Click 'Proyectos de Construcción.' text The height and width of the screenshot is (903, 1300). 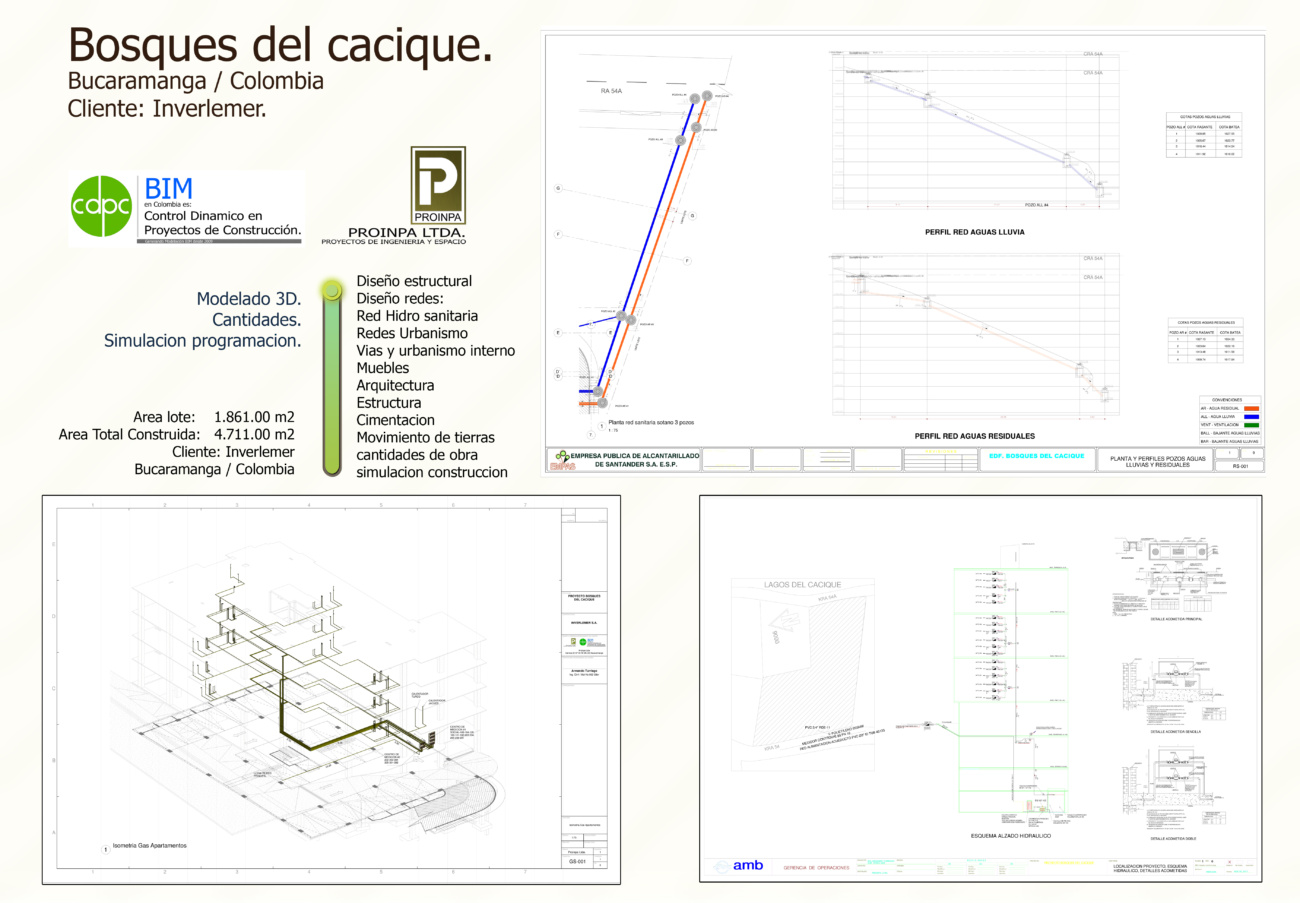(x=222, y=231)
